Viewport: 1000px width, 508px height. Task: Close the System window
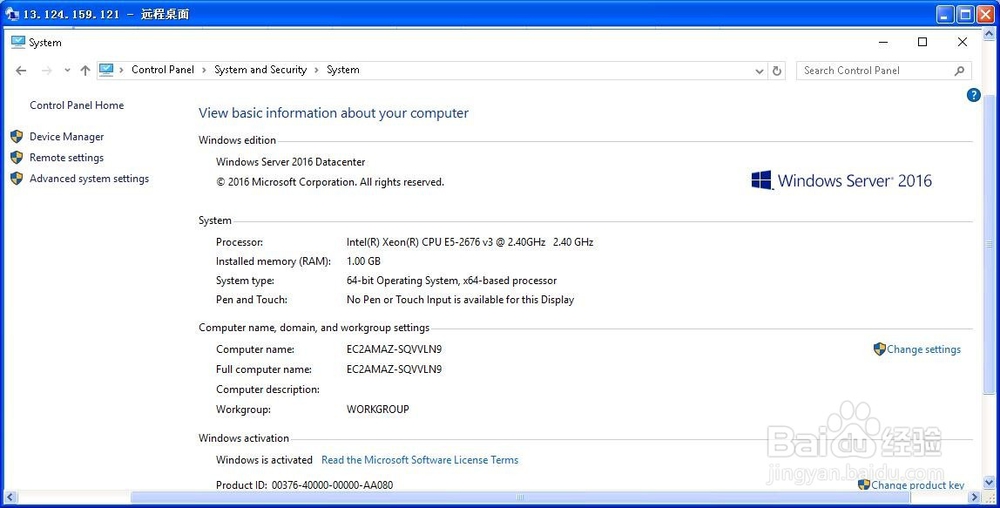coord(962,42)
